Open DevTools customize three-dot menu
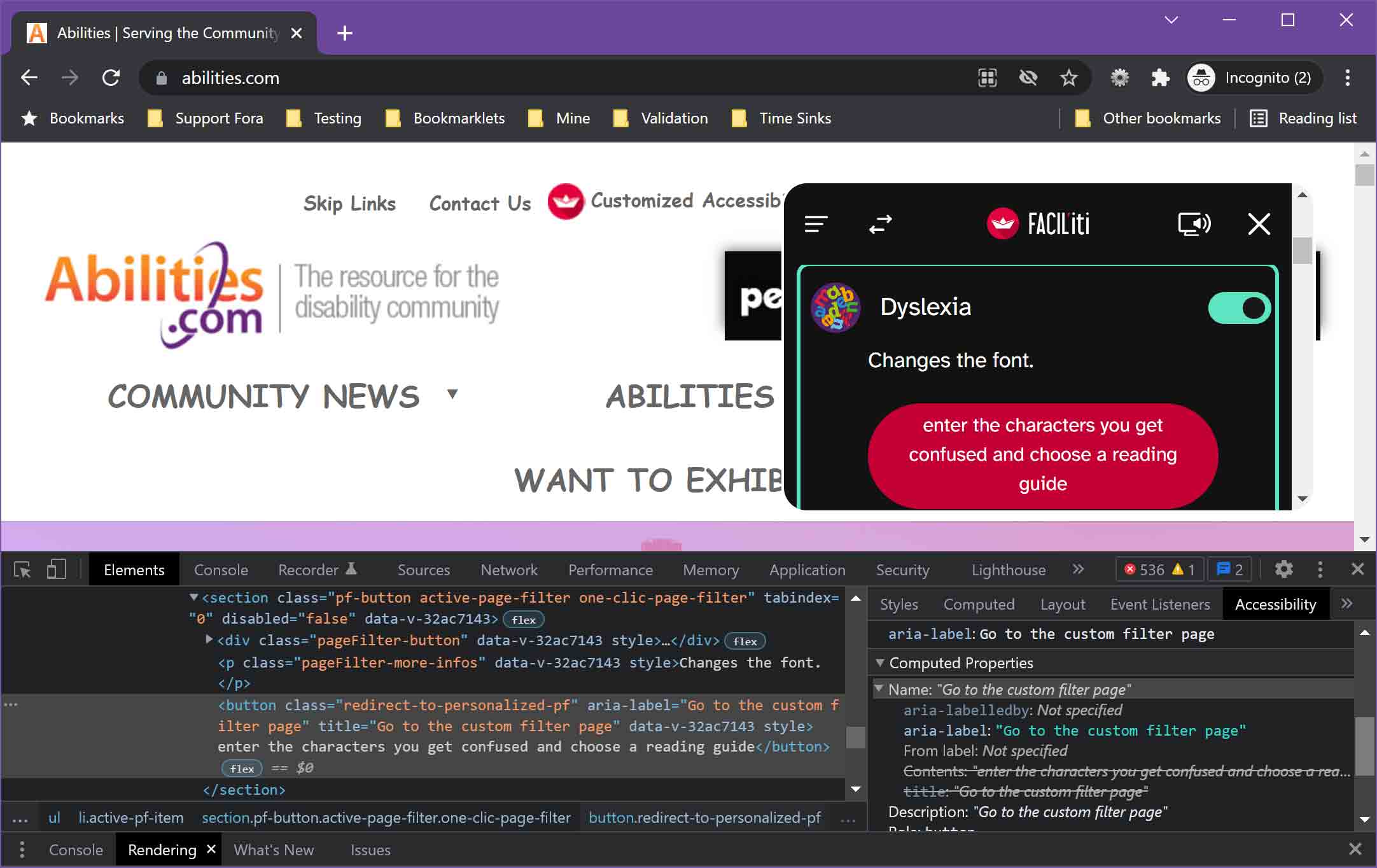 coord(1320,570)
